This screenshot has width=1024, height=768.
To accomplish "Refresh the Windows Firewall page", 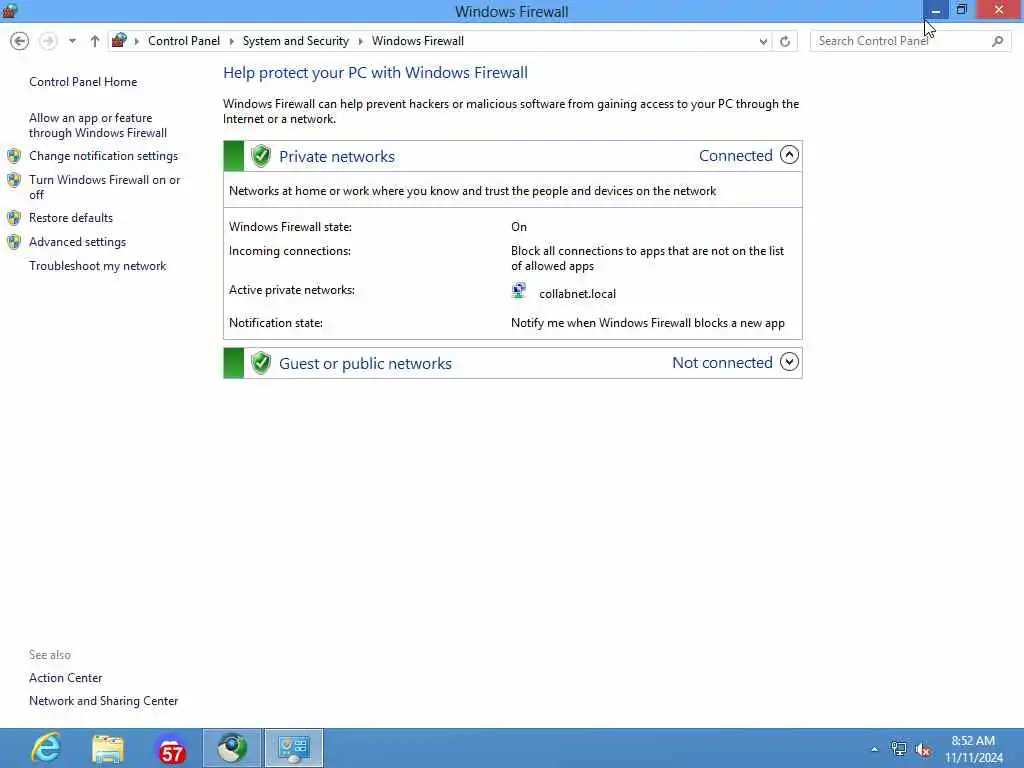I will (785, 41).
